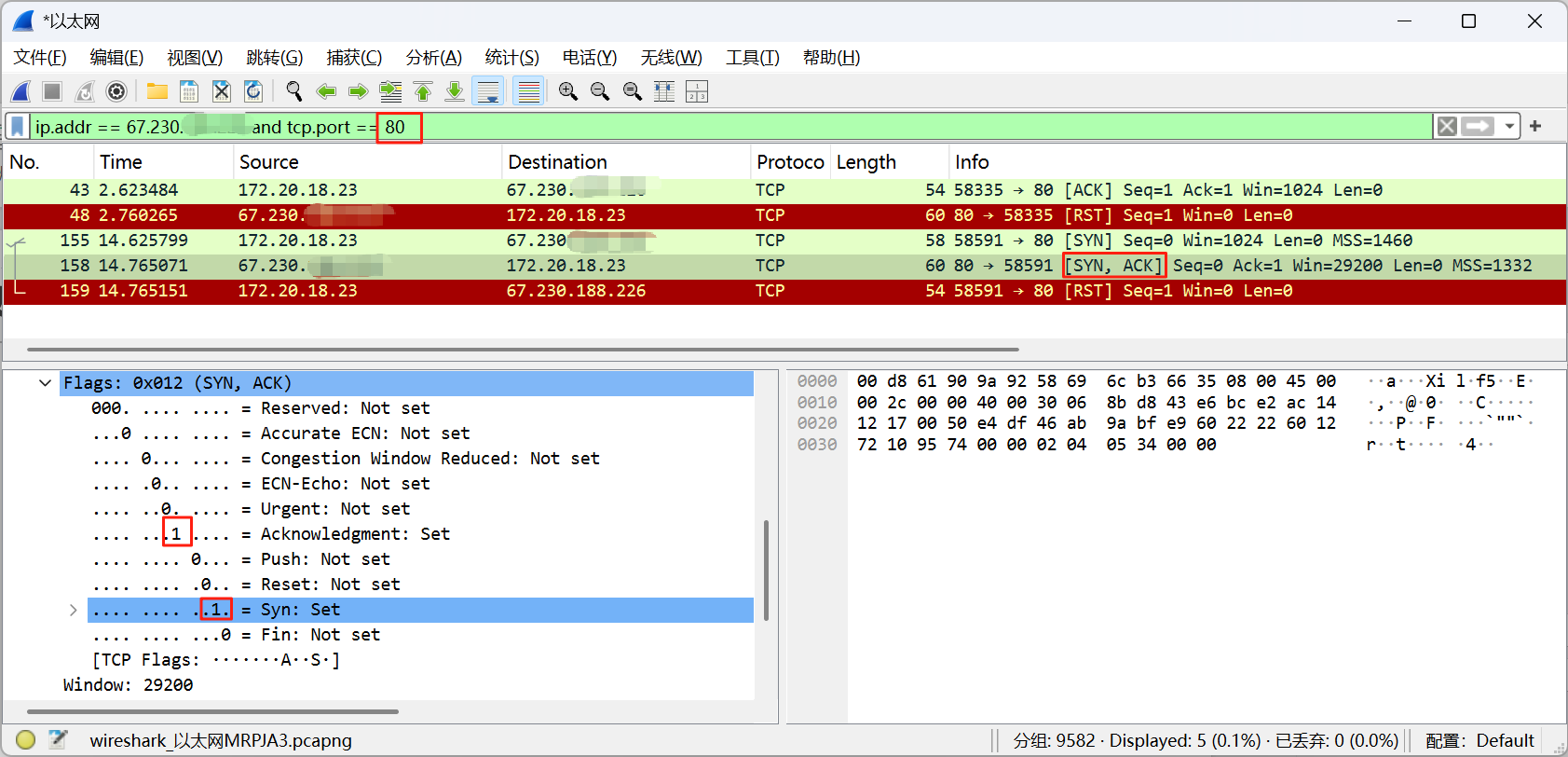
Task: Click the shark fin start capture icon
Action: tap(20, 91)
